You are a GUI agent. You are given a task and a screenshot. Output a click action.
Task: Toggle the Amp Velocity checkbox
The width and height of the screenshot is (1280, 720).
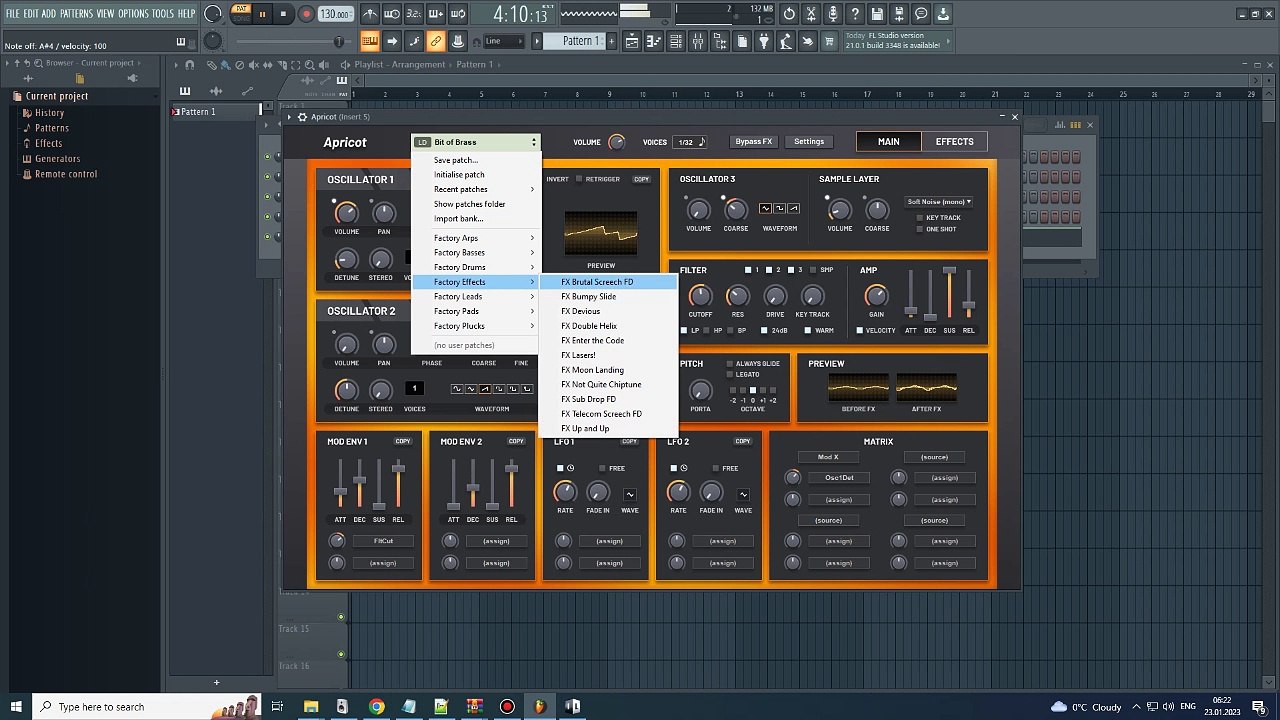coord(859,330)
